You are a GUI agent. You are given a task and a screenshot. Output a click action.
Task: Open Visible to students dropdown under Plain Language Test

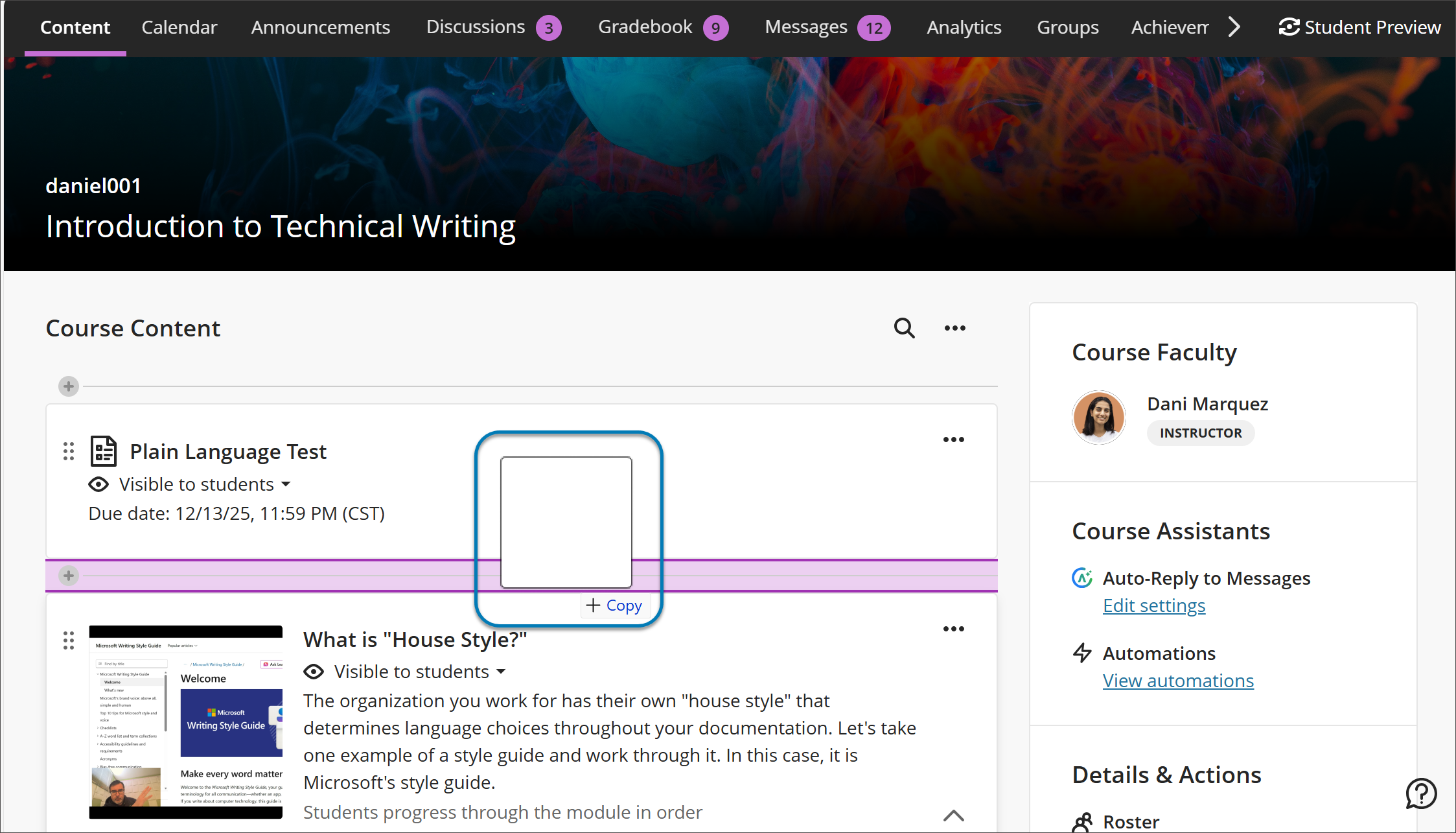pyautogui.click(x=287, y=484)
